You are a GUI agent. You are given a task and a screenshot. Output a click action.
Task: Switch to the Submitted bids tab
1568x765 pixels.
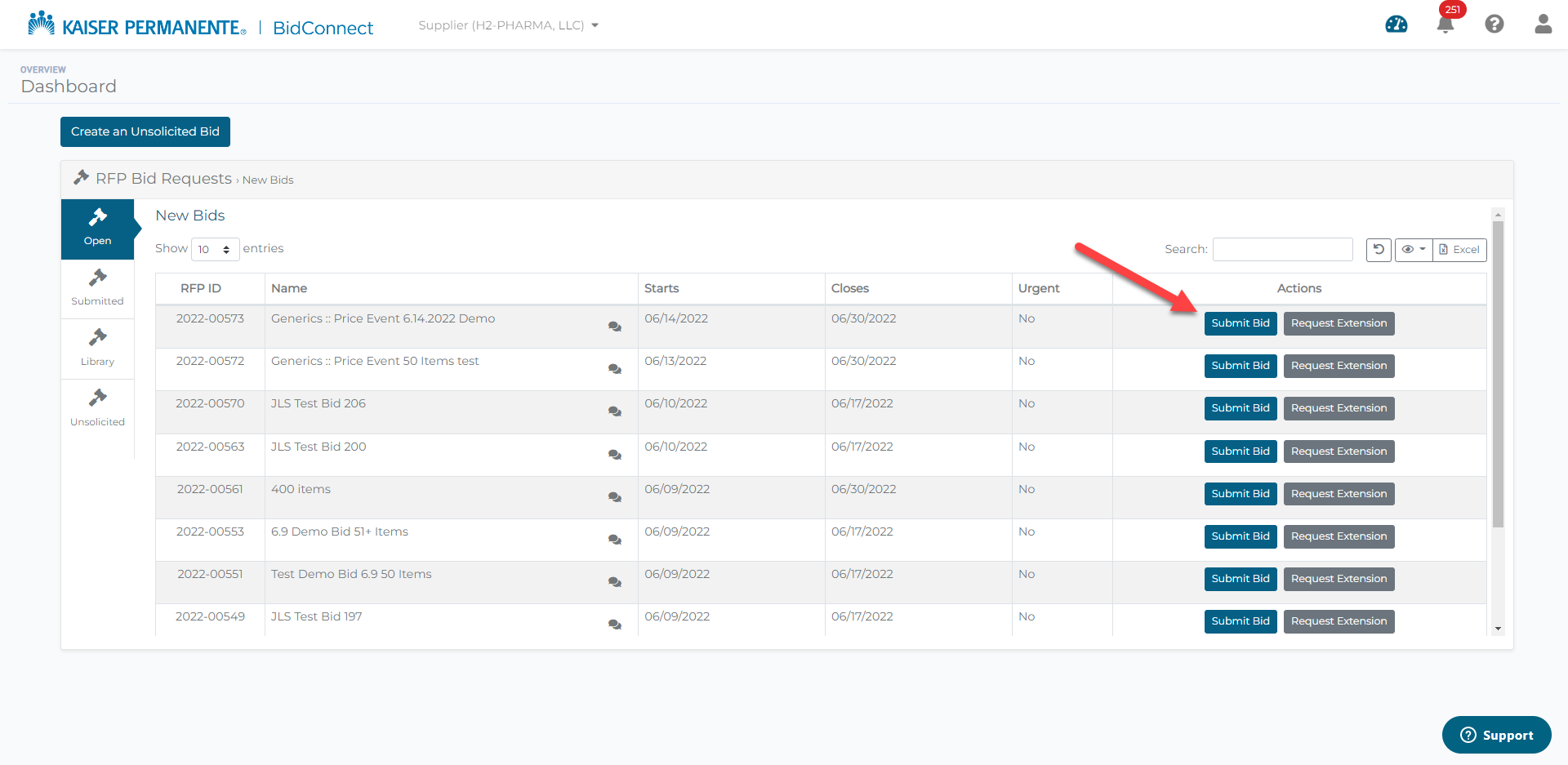97,289
